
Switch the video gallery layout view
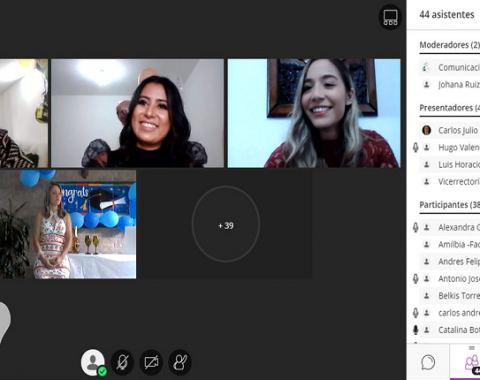[x=390, y=17]
